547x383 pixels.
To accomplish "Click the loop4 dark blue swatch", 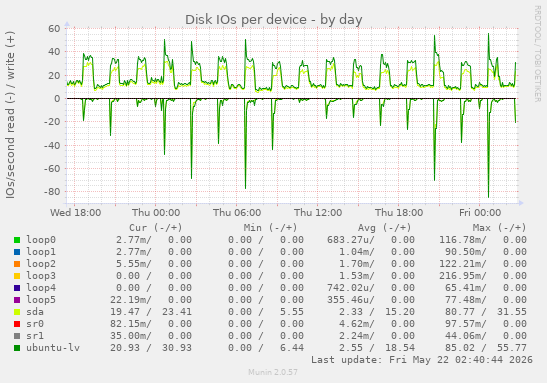I will pos(17,288).
